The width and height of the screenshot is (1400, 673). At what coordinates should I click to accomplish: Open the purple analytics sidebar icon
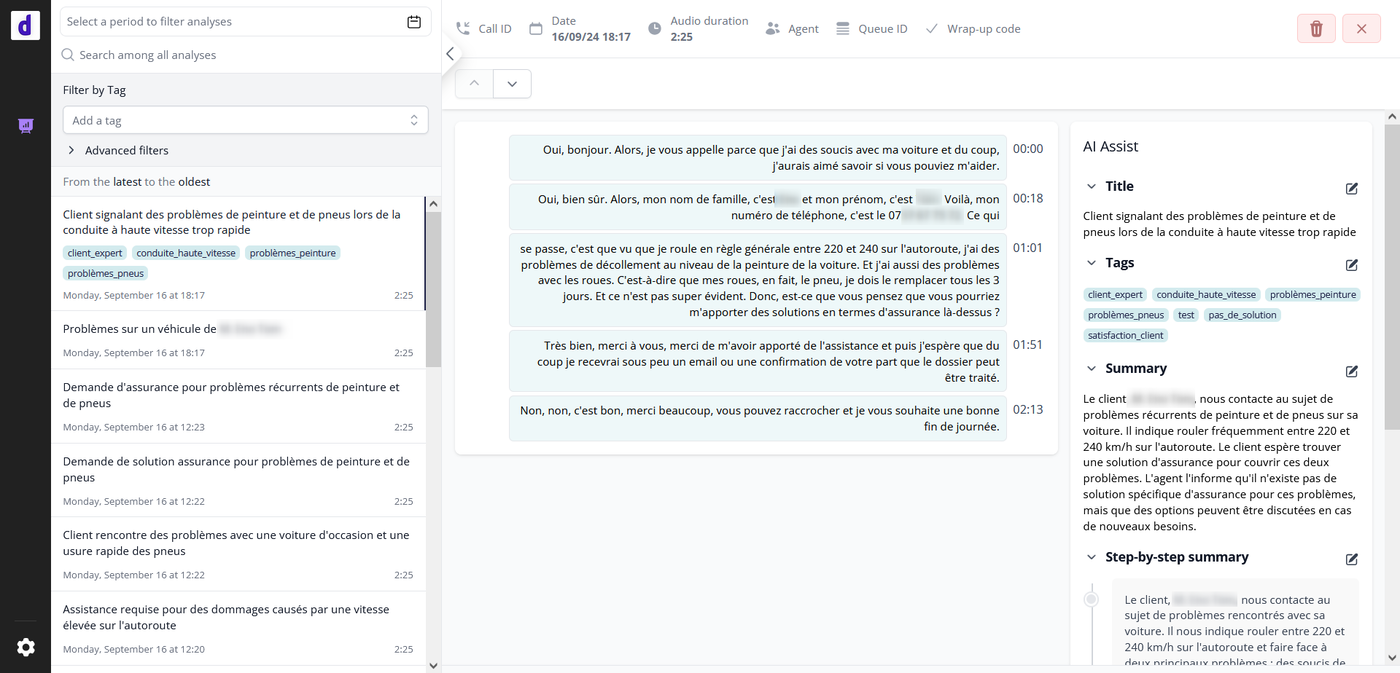tap(26, 126)
